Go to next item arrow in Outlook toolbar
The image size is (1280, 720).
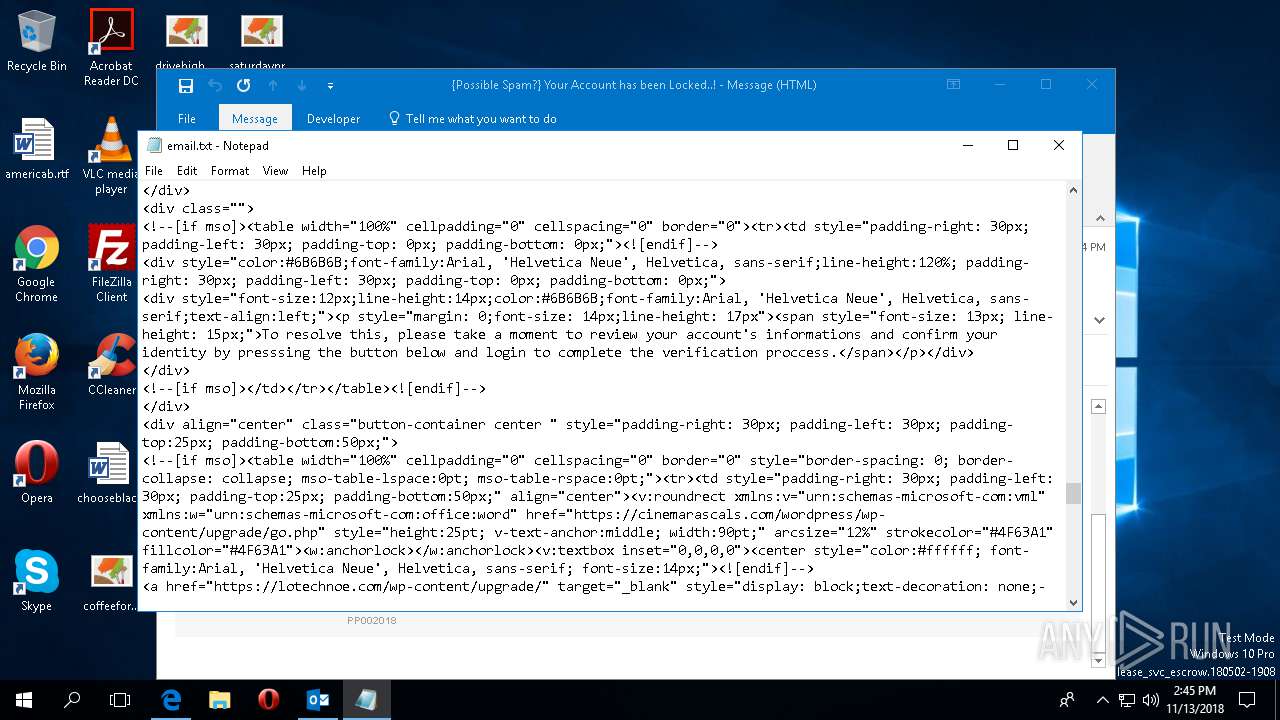pyautogui.click(x=301, y=86)
